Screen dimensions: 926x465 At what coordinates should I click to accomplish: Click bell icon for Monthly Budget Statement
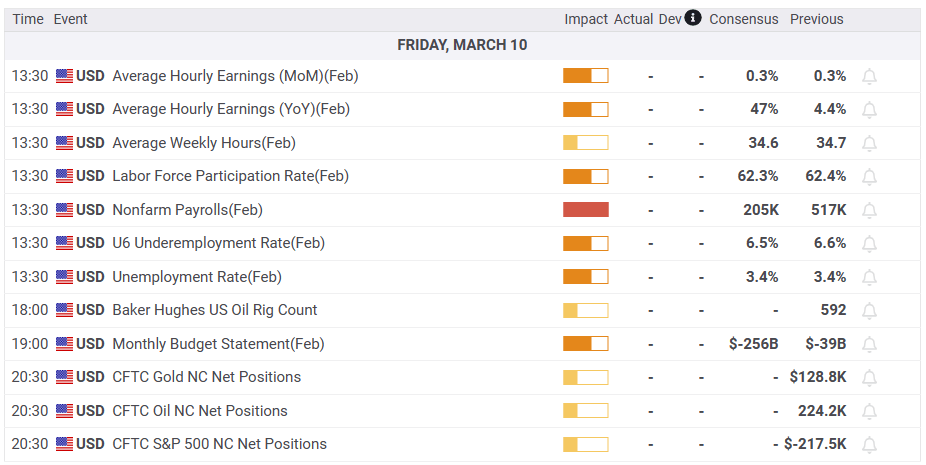(x=869, y=344)
